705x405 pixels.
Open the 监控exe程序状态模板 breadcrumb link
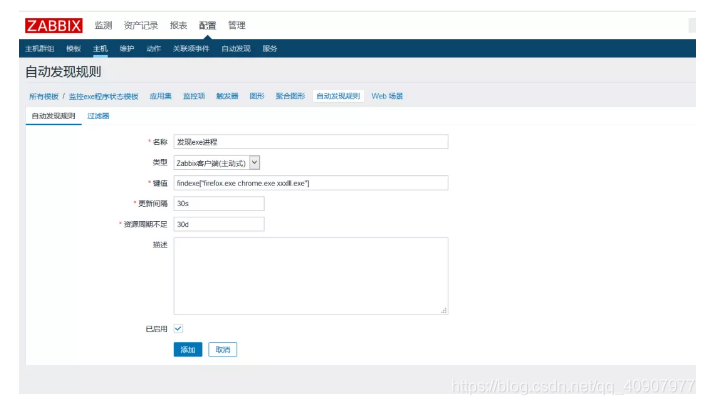point(103,96)
